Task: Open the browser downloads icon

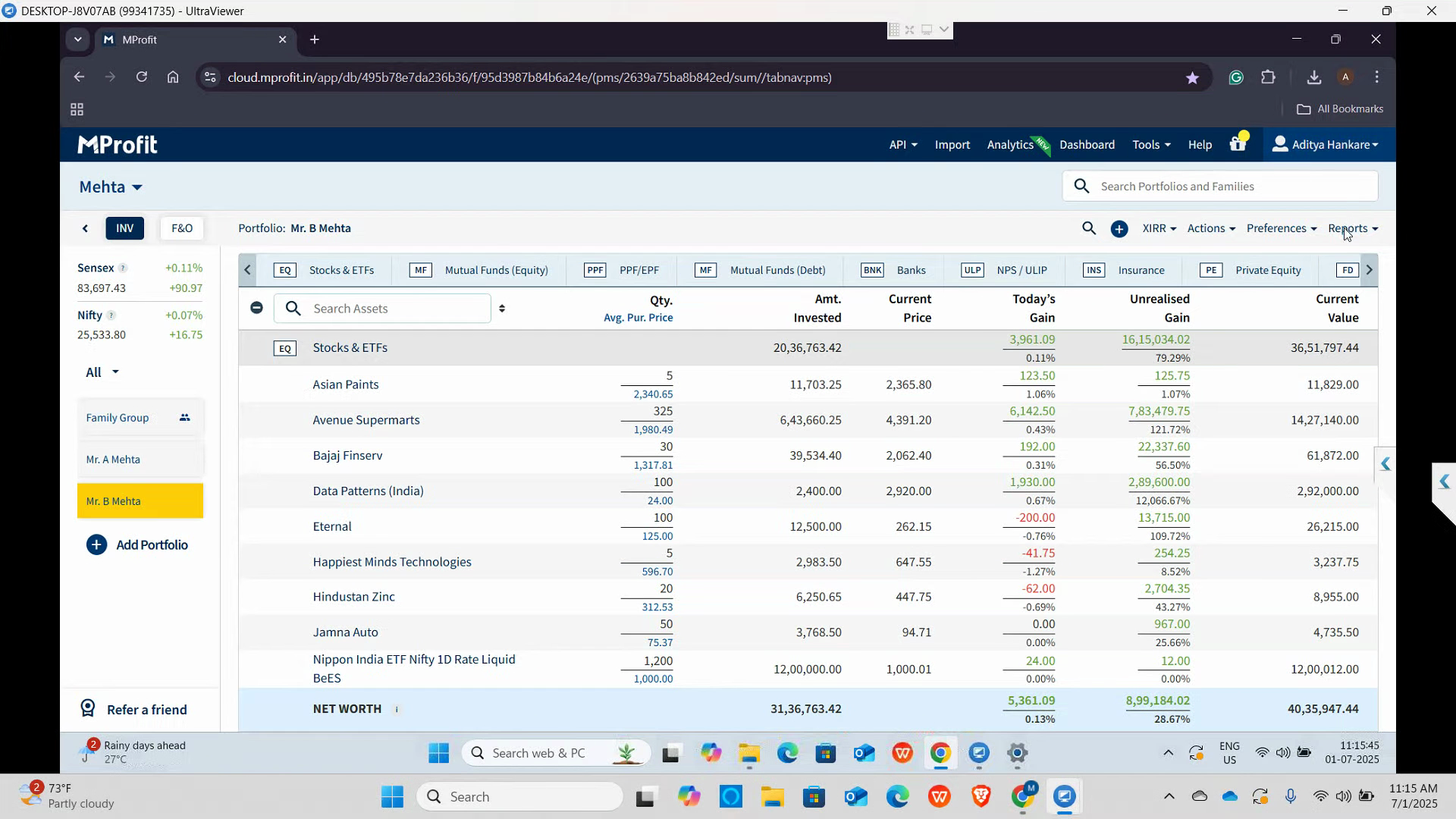Action: coord(1314,77)
